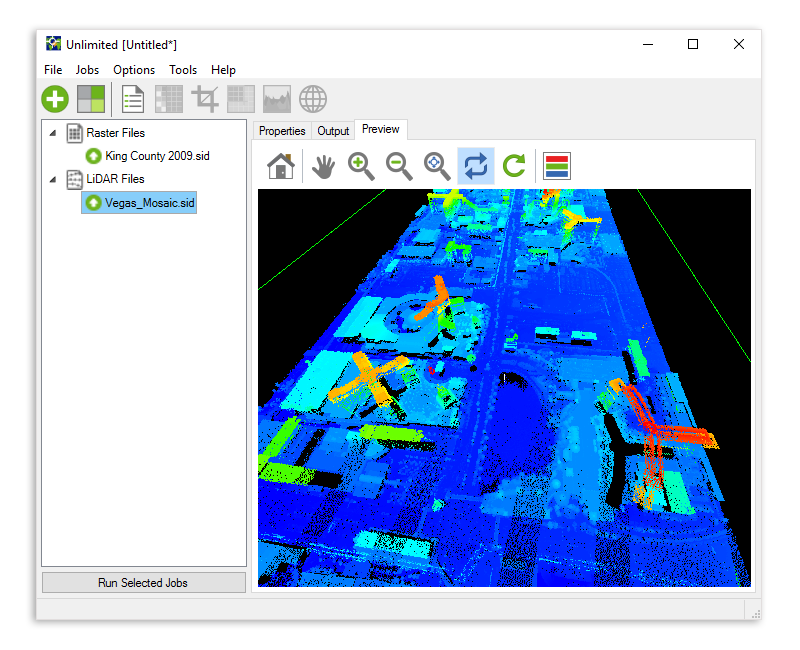Select the Pan hand tool
800x650 pixels.
(x=322, y=166)
